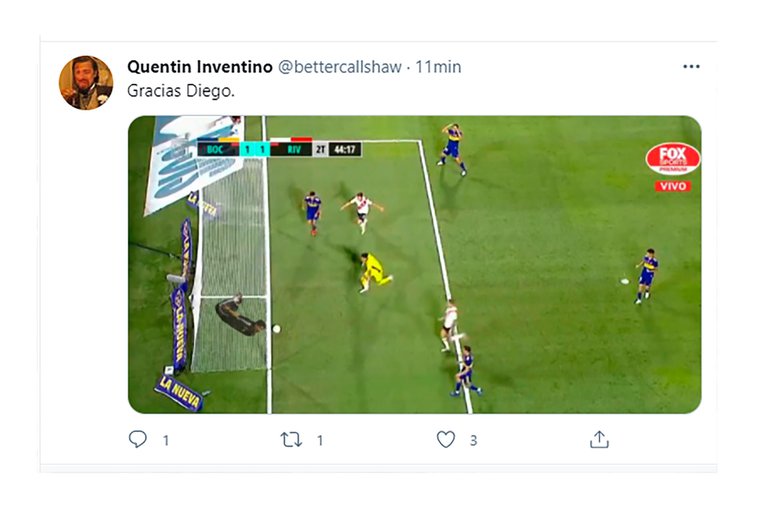The width and height of the screenshot is (768, 512).
Task: Open the 11min timestamp link
Action: tap(438, 67)
